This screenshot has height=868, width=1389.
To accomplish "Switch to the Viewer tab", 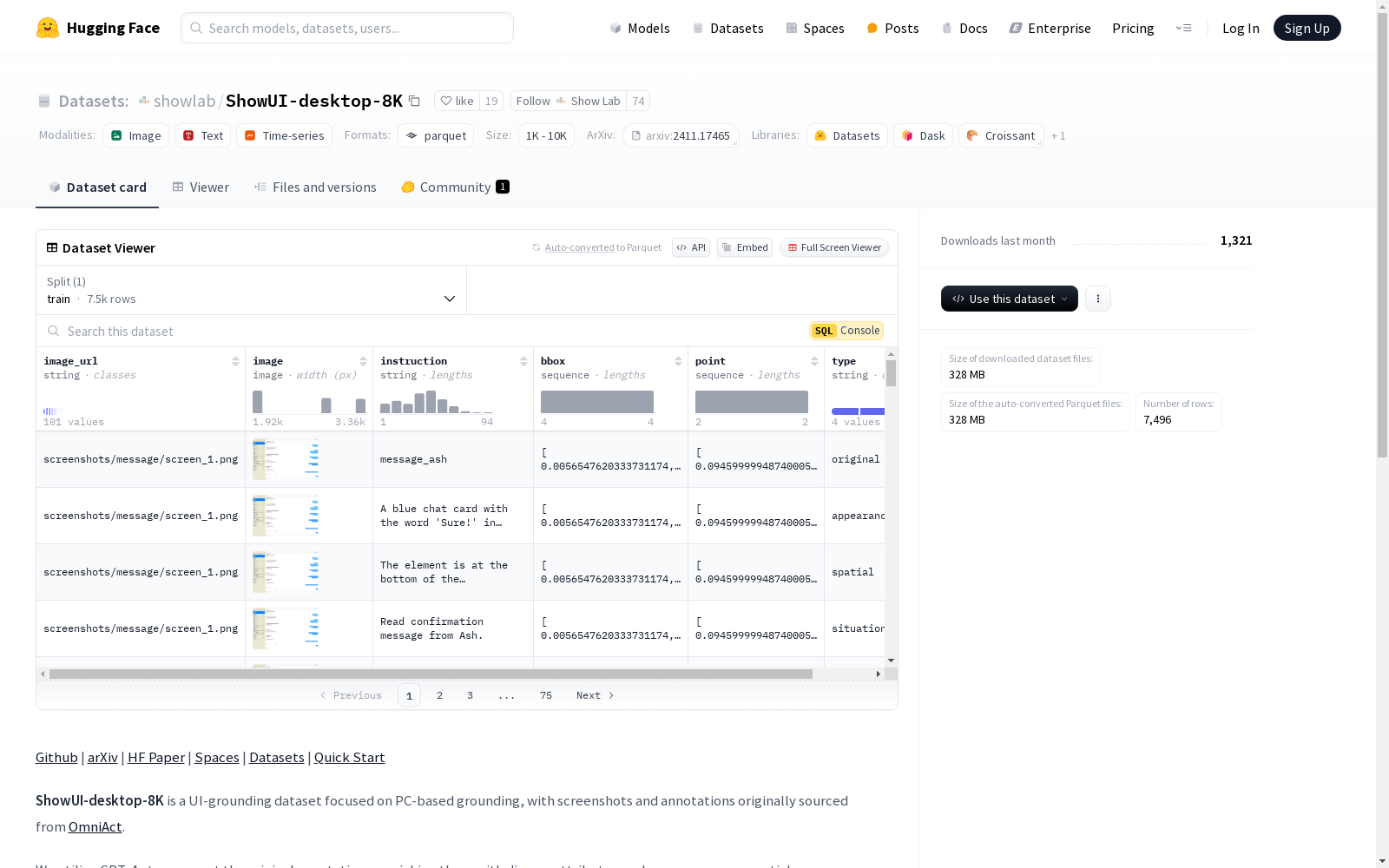I will [201, 187].
